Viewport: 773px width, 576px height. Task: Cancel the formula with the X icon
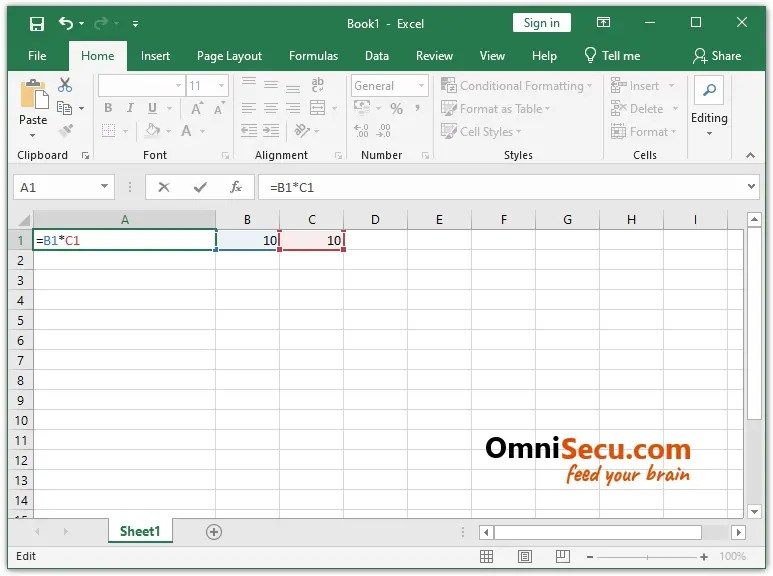(164, 187)
